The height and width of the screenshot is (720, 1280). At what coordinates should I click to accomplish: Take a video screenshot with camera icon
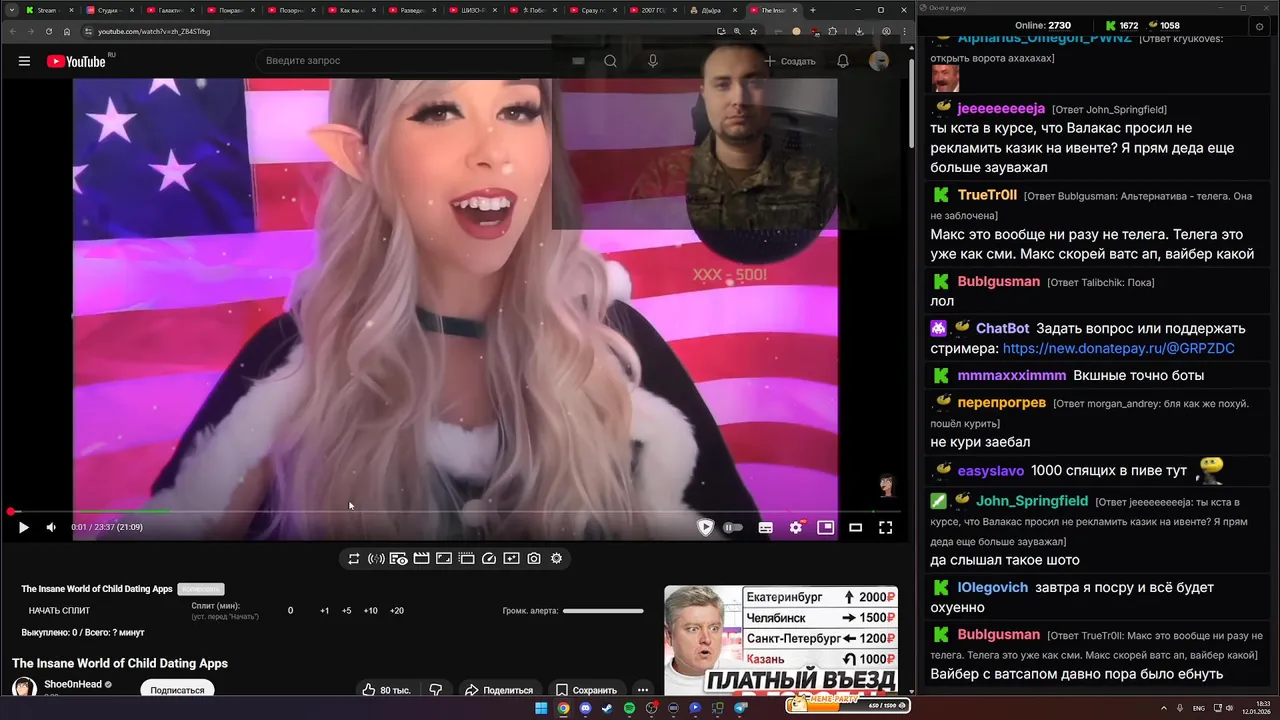534,559
